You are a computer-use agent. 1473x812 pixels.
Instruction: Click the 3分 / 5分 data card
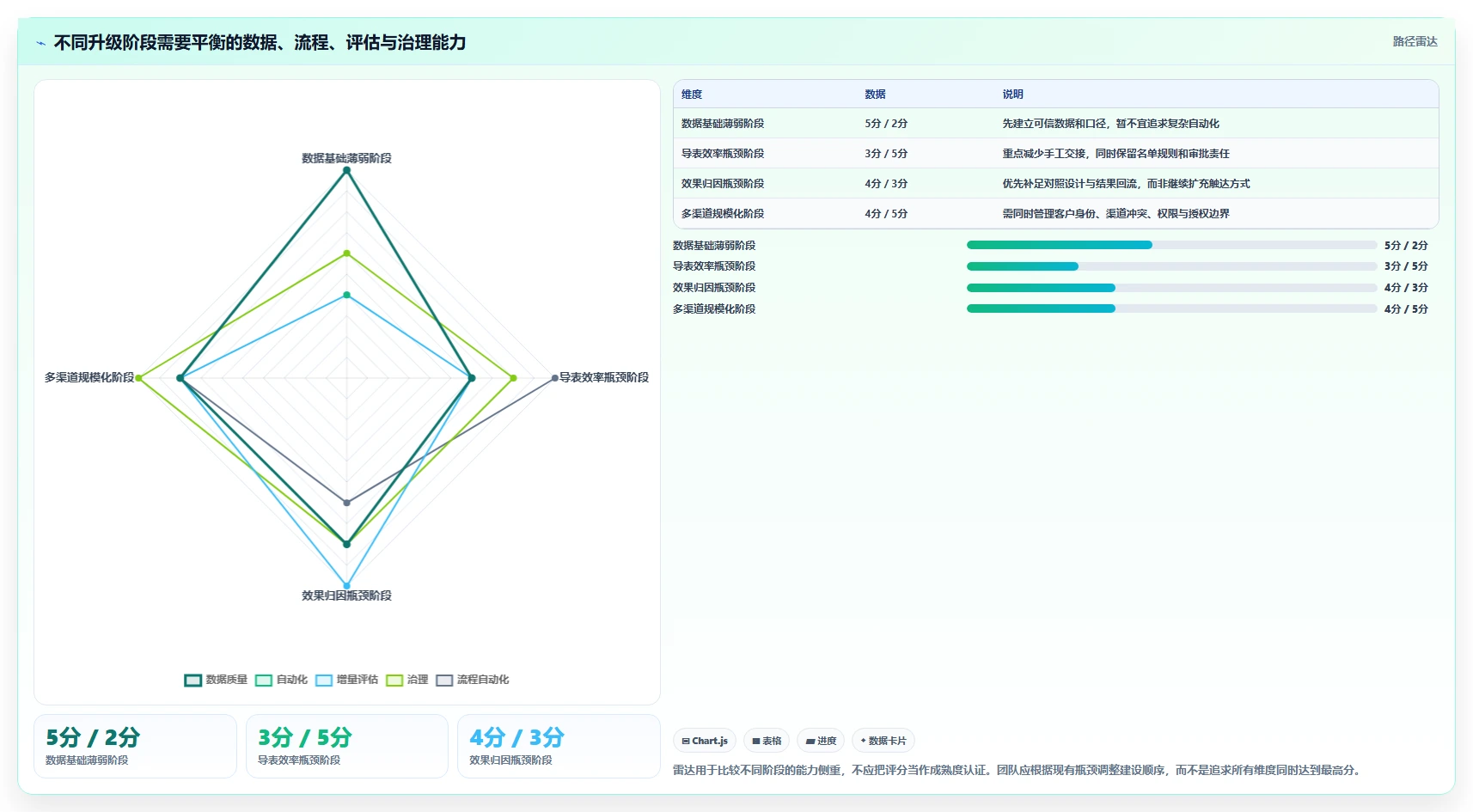point(347,746)
